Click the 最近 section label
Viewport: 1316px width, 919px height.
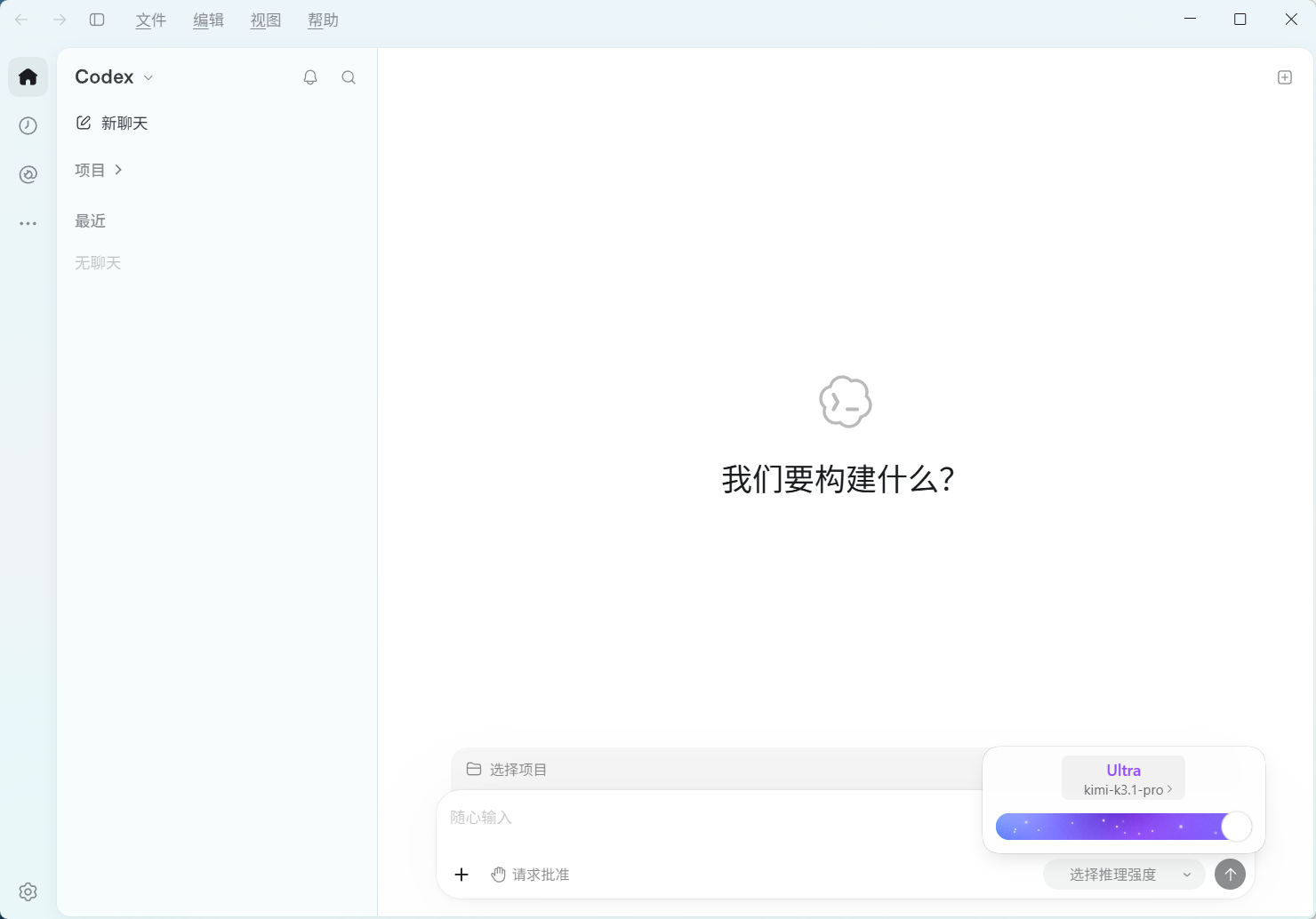[x=91, y=221]
